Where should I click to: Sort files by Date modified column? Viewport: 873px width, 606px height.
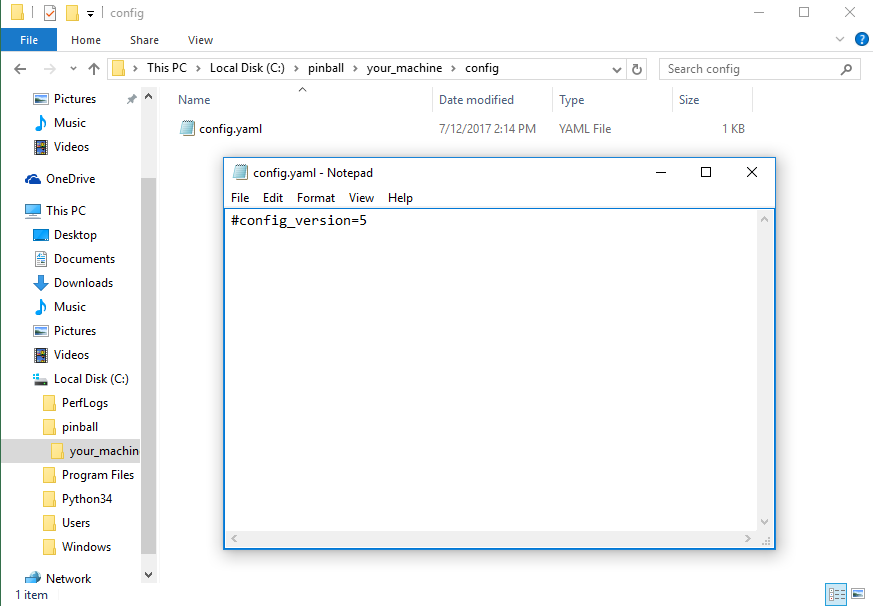(x=476, y=100)
